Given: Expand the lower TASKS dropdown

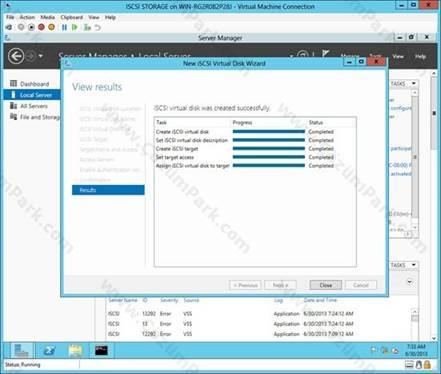Looking at the screenshot, I should (404, 265).
